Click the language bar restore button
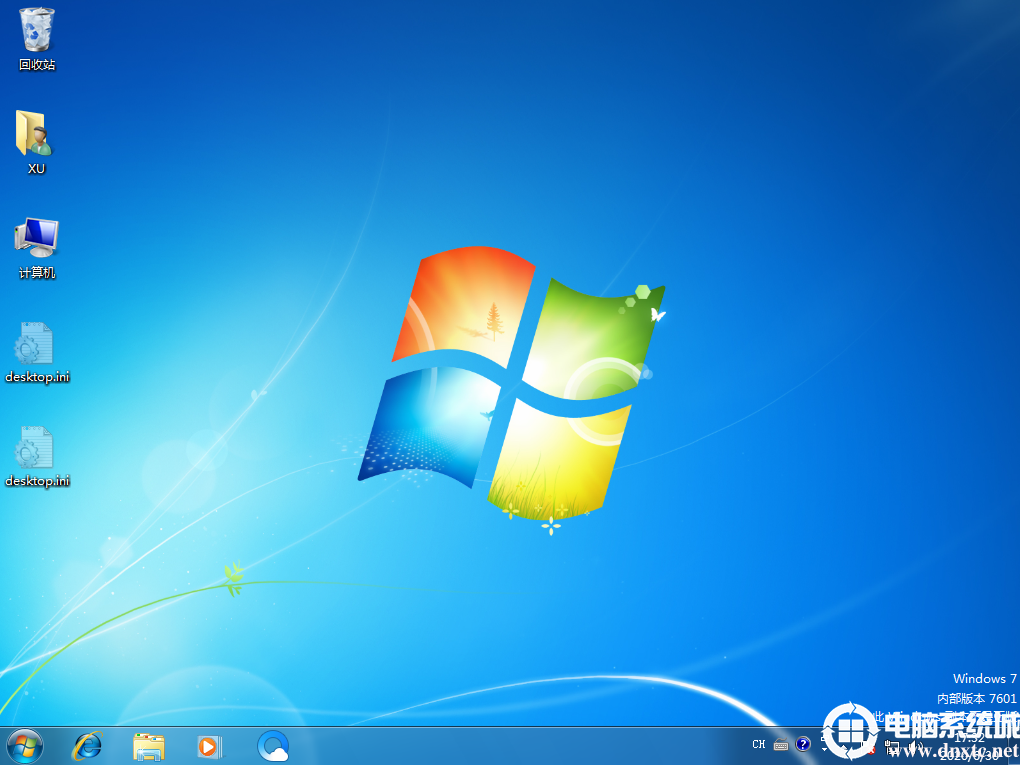Screen dimensions: 1020x765 click(824, 739)
